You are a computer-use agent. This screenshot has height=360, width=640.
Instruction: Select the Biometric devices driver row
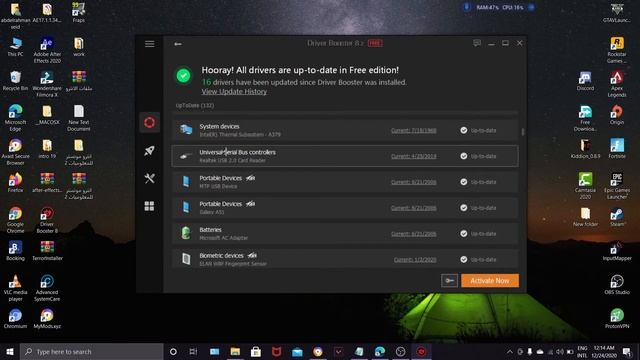coord(345,259)
